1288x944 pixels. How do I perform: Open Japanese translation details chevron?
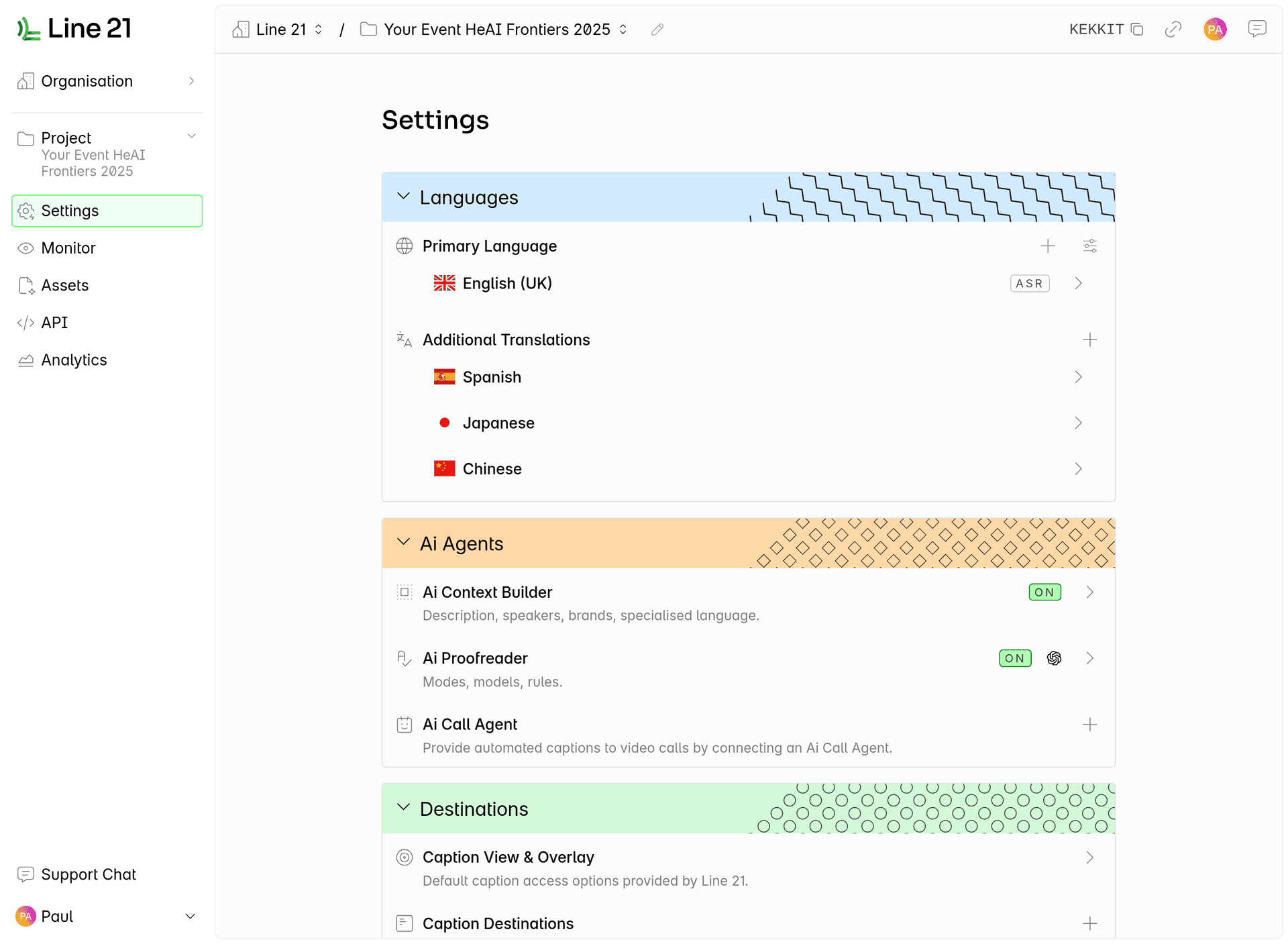[x=1079, y=423]
